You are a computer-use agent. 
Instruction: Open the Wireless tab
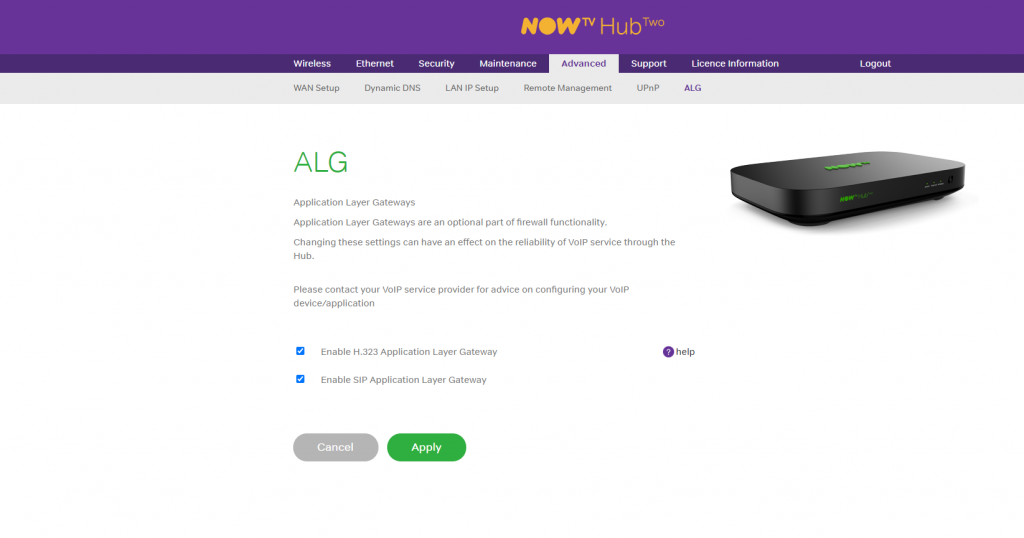point(312,63)
